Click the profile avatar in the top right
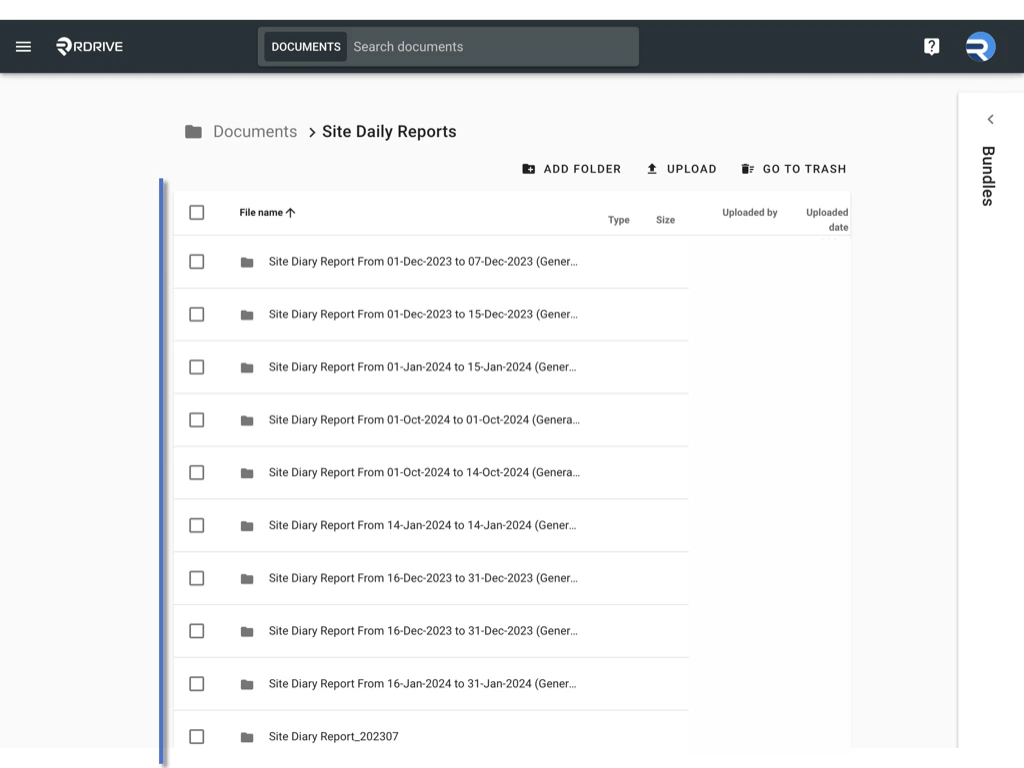Image resolution: width=1024 pixels, height=768 pixels. tap(979, 46)
